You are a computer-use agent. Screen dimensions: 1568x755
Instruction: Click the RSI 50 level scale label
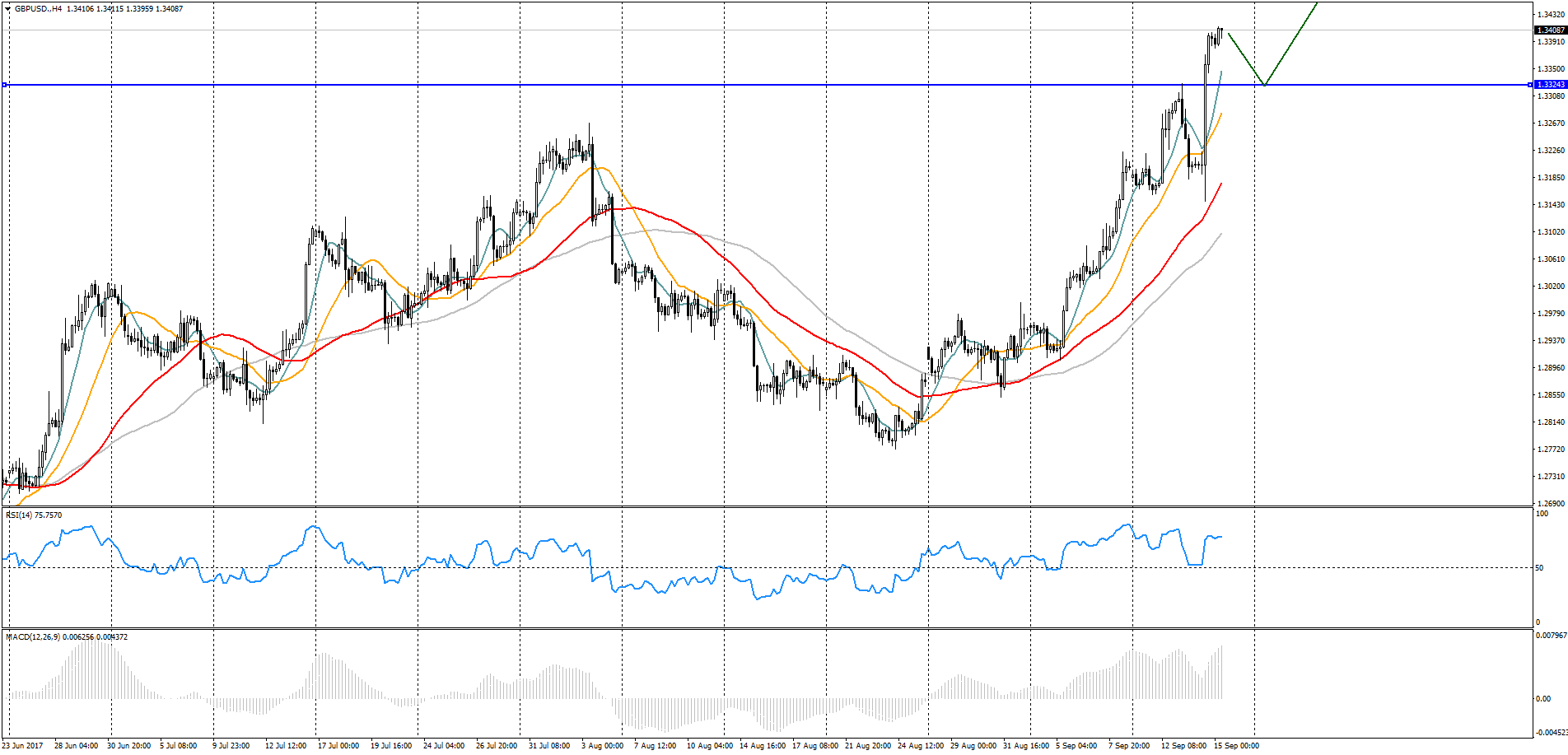pos(1539,568)
